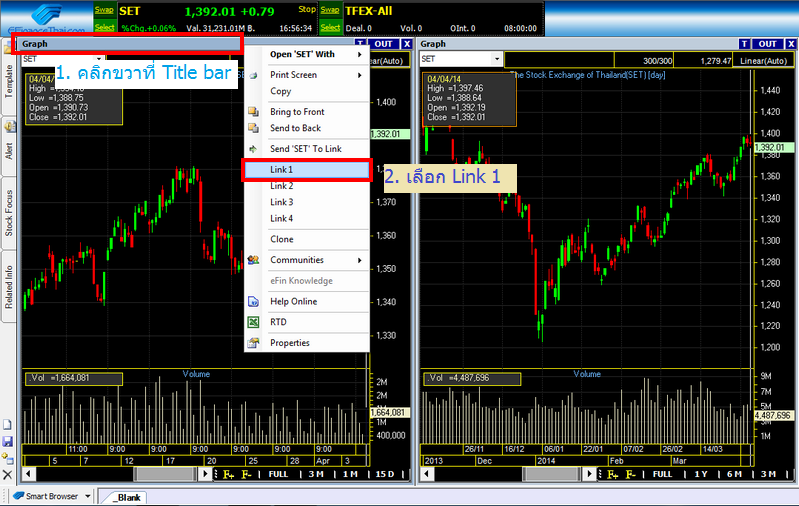This screenshot has width=799, height=506.
Task: Click scroll-right arrow under left graph
Action: tap(205, 474)
